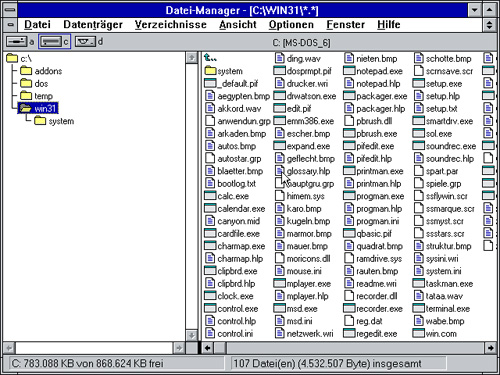Select calc.exe program icon
This screenshot has width=500, height=375.
tap(210, 196)
